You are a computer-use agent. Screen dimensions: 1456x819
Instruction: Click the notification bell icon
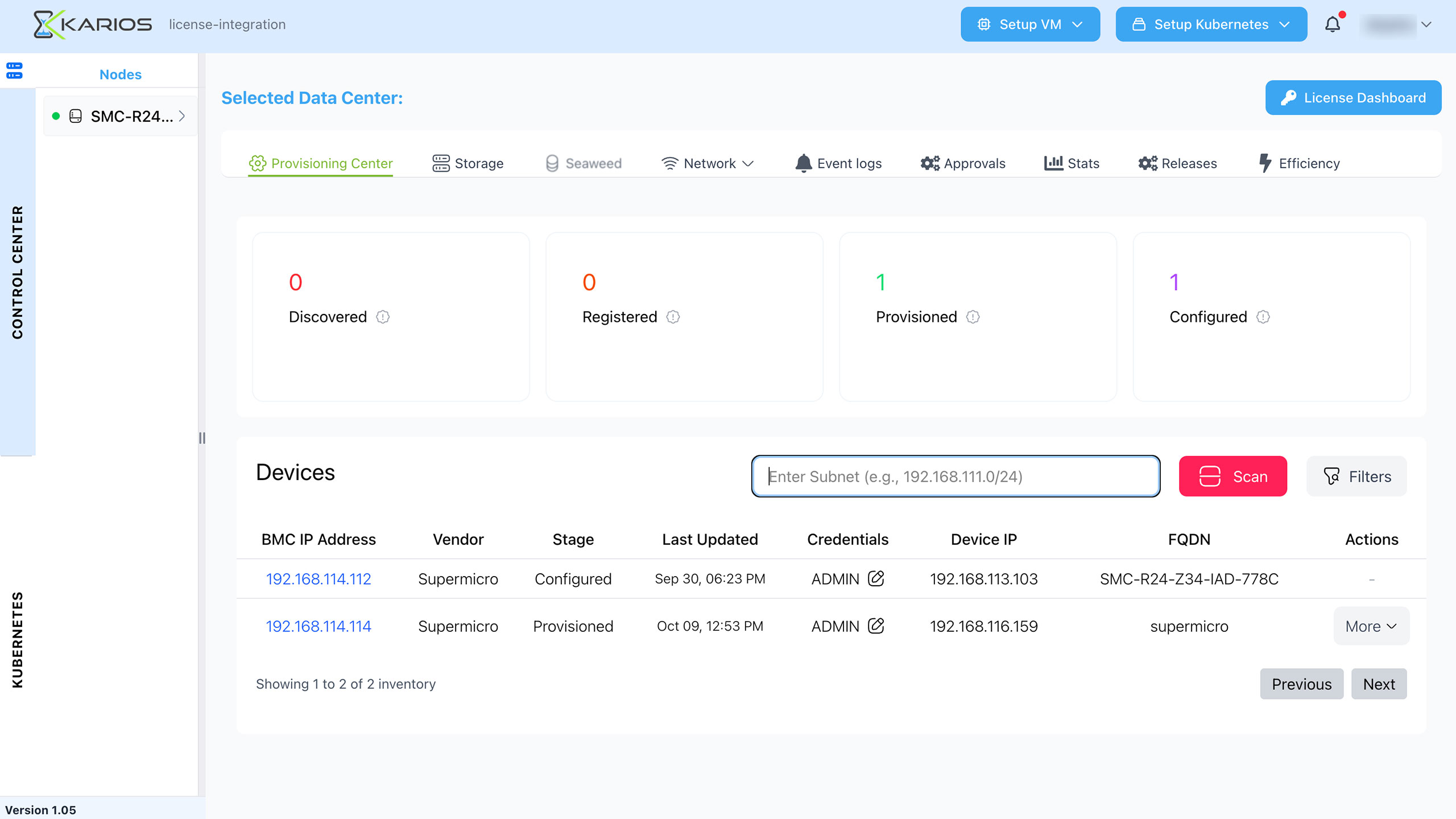pos(1332,24)
